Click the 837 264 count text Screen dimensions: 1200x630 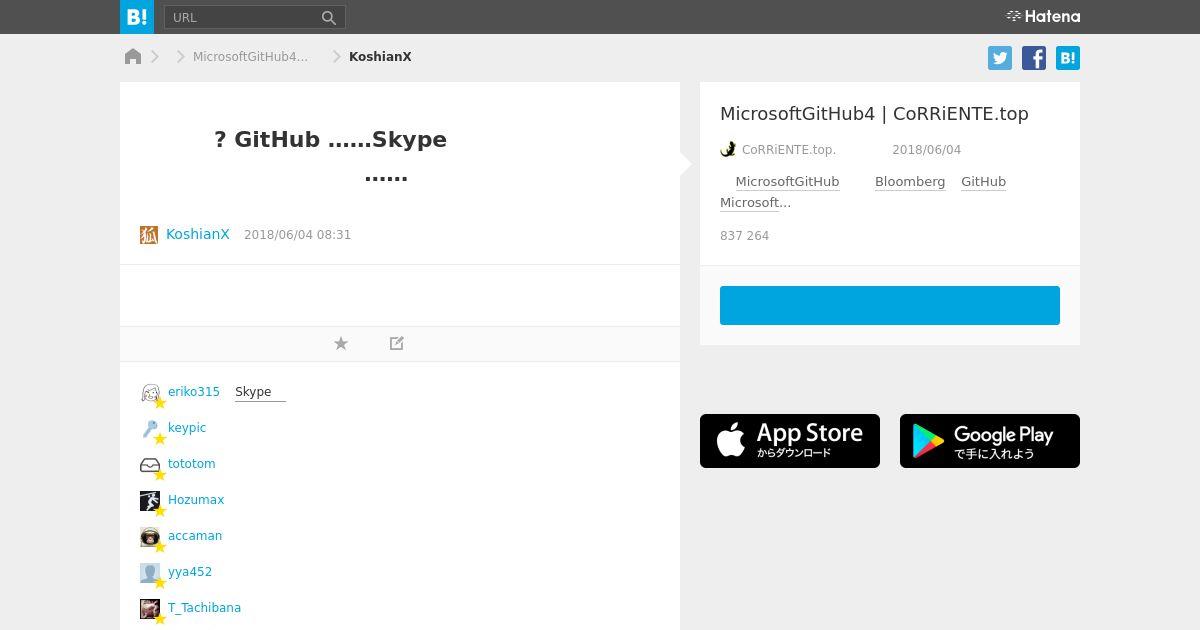point(744,236)
